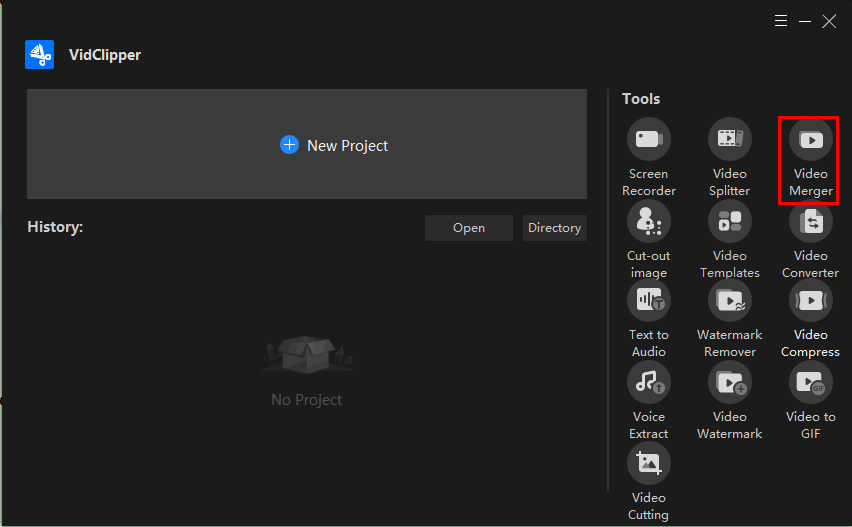Launch the Video Converter tool
The height and width of the screenshot is (527, 852).
[810, 221]
